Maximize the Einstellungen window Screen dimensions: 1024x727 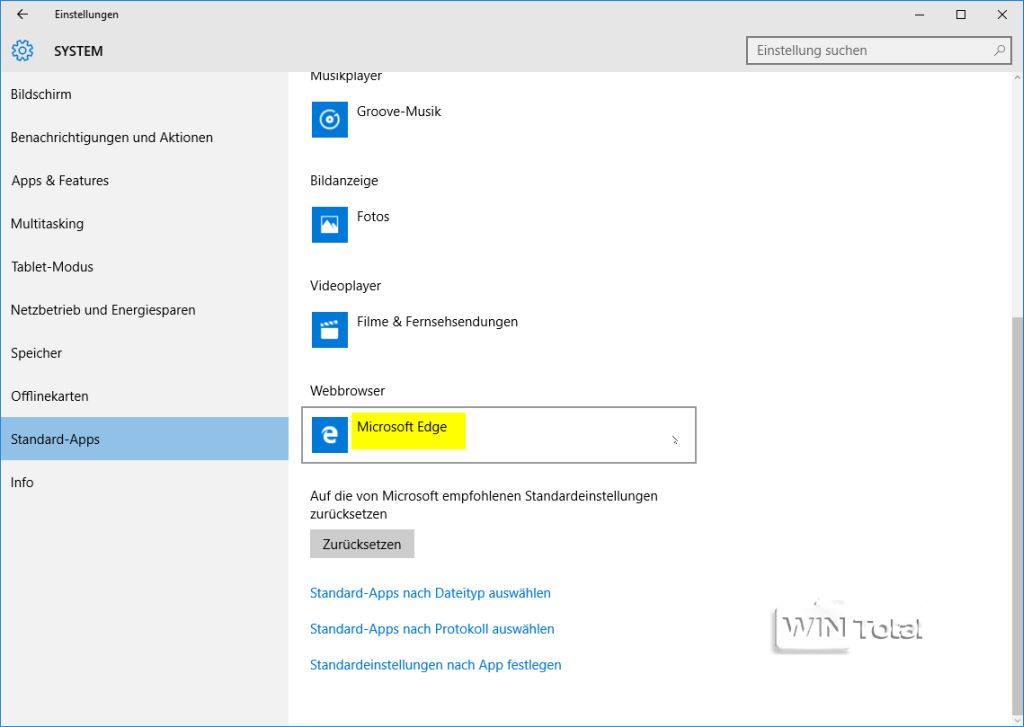coord(961,14)
